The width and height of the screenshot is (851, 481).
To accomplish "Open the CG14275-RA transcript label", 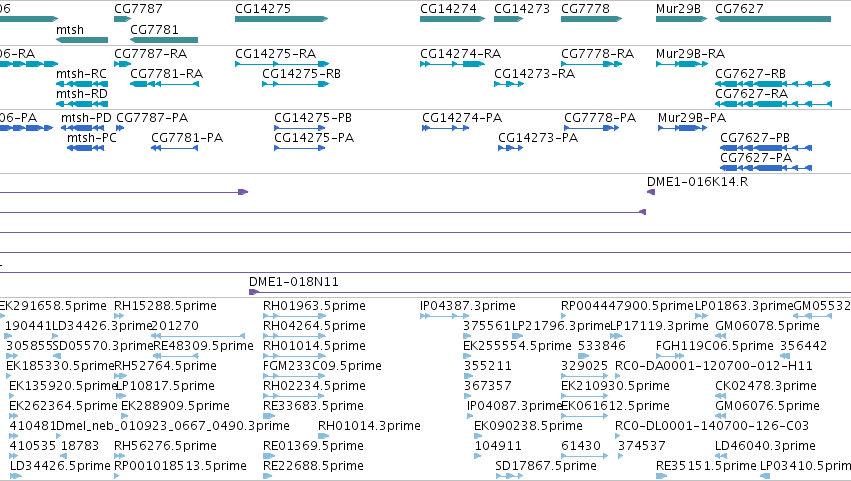I will point(275,54).
